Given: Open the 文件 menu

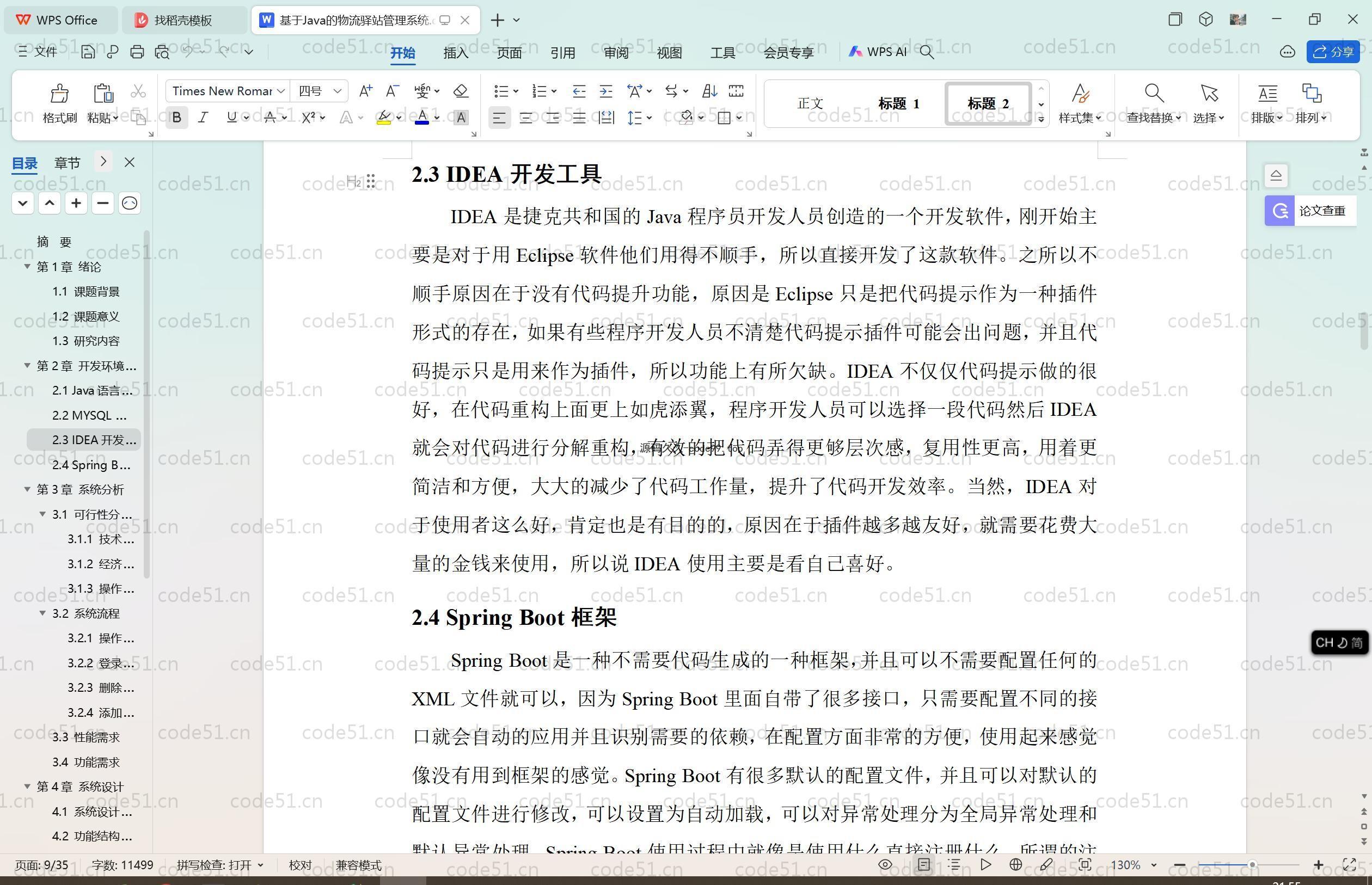Looking at the screenshot, I should coord(38,52).
